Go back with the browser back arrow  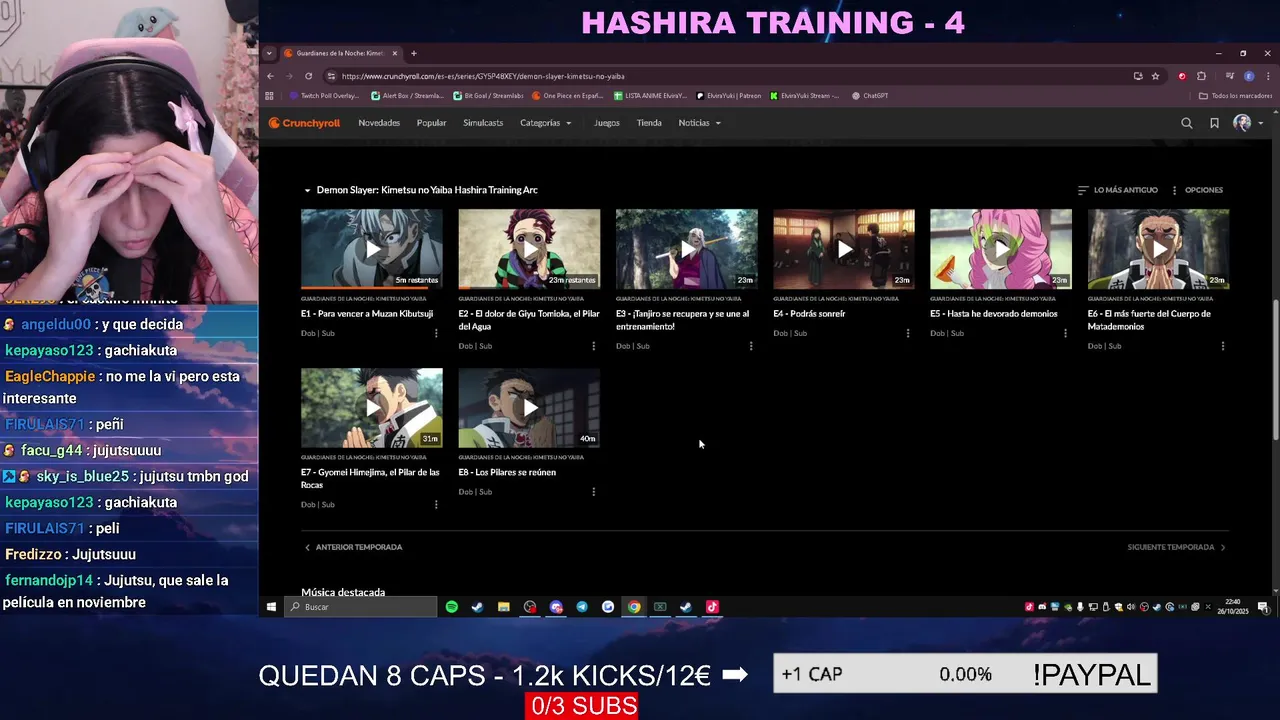point(270,76)
